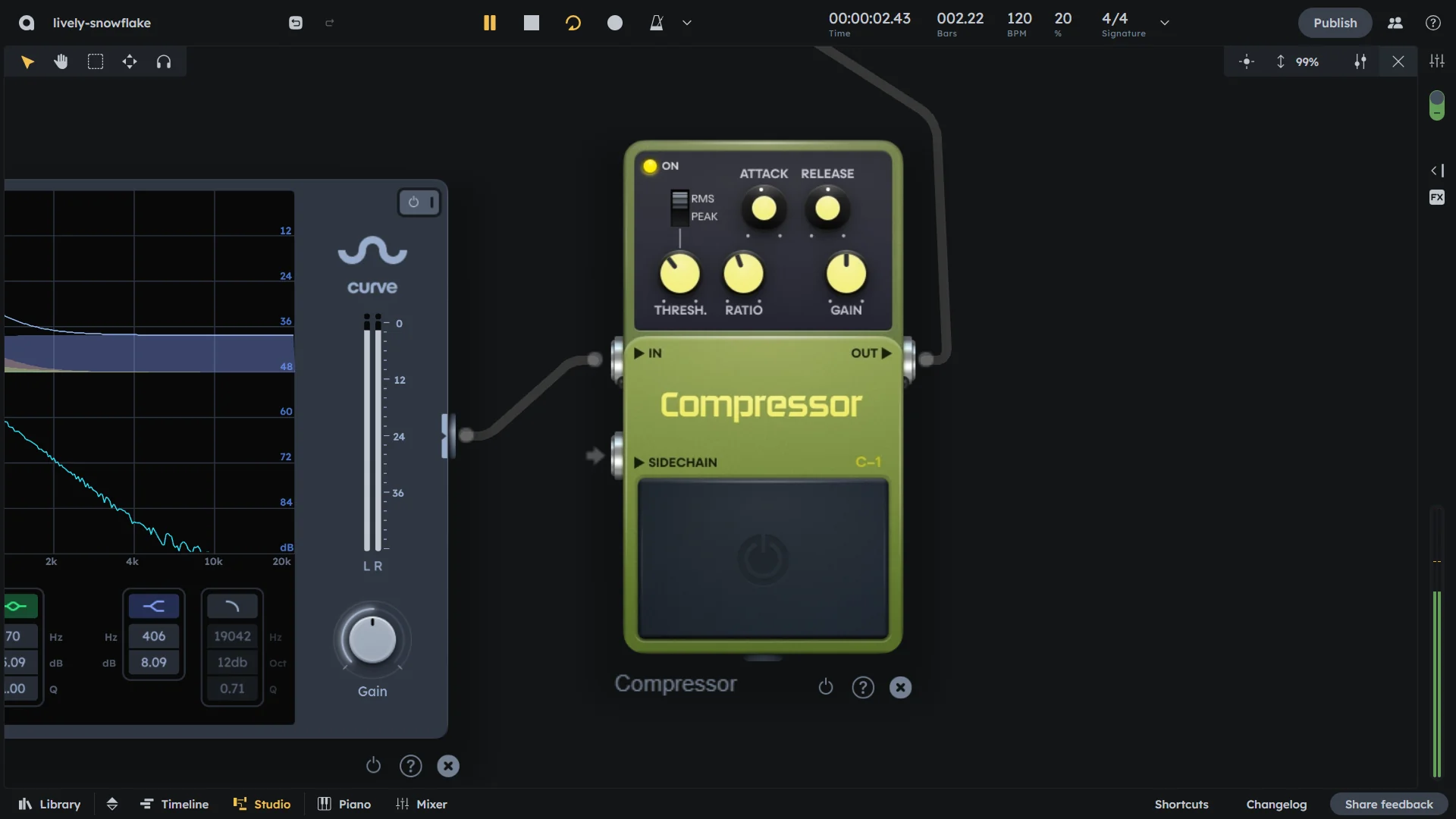The height and width of the screenshot is (819, 1456).
Task: Toggle the EQ power switch in its header
Action: pos(413,202)
